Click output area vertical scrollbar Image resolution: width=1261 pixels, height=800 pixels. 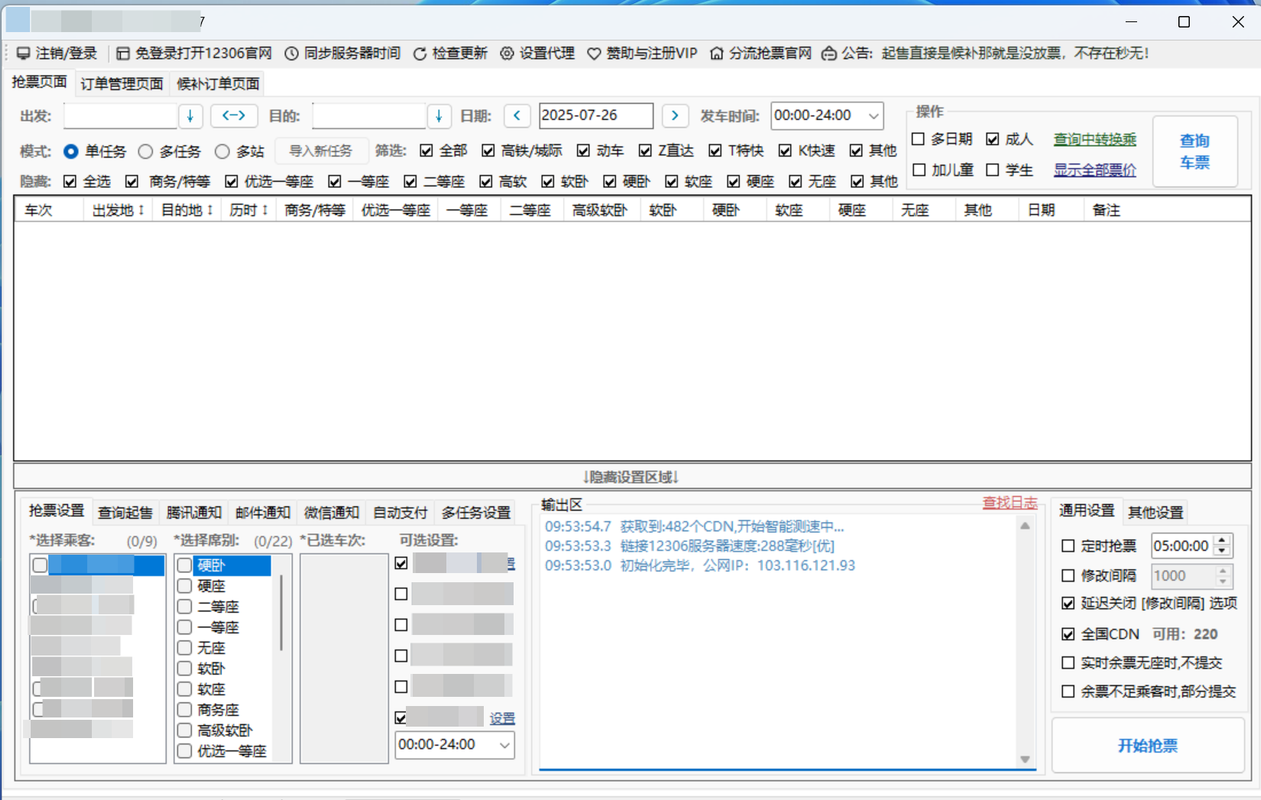pos(1025,643)
